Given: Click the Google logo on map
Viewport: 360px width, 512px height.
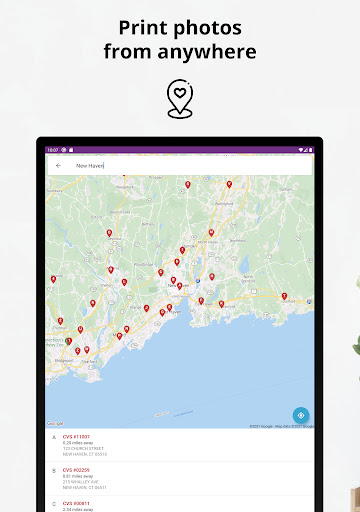Looking at the screenshot, I should coord(55,423).
